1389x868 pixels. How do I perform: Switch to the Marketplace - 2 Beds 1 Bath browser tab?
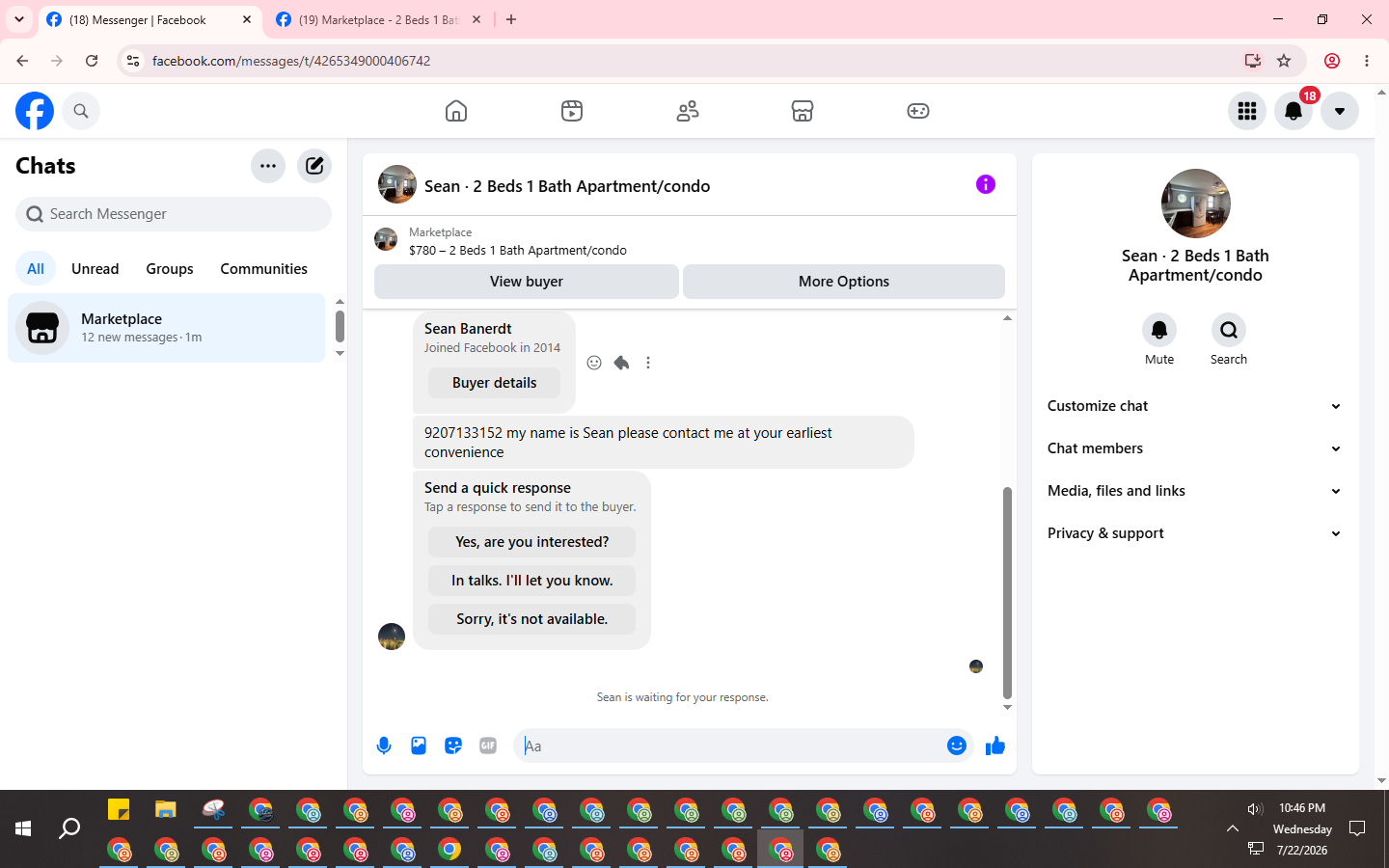pos(378,19)
